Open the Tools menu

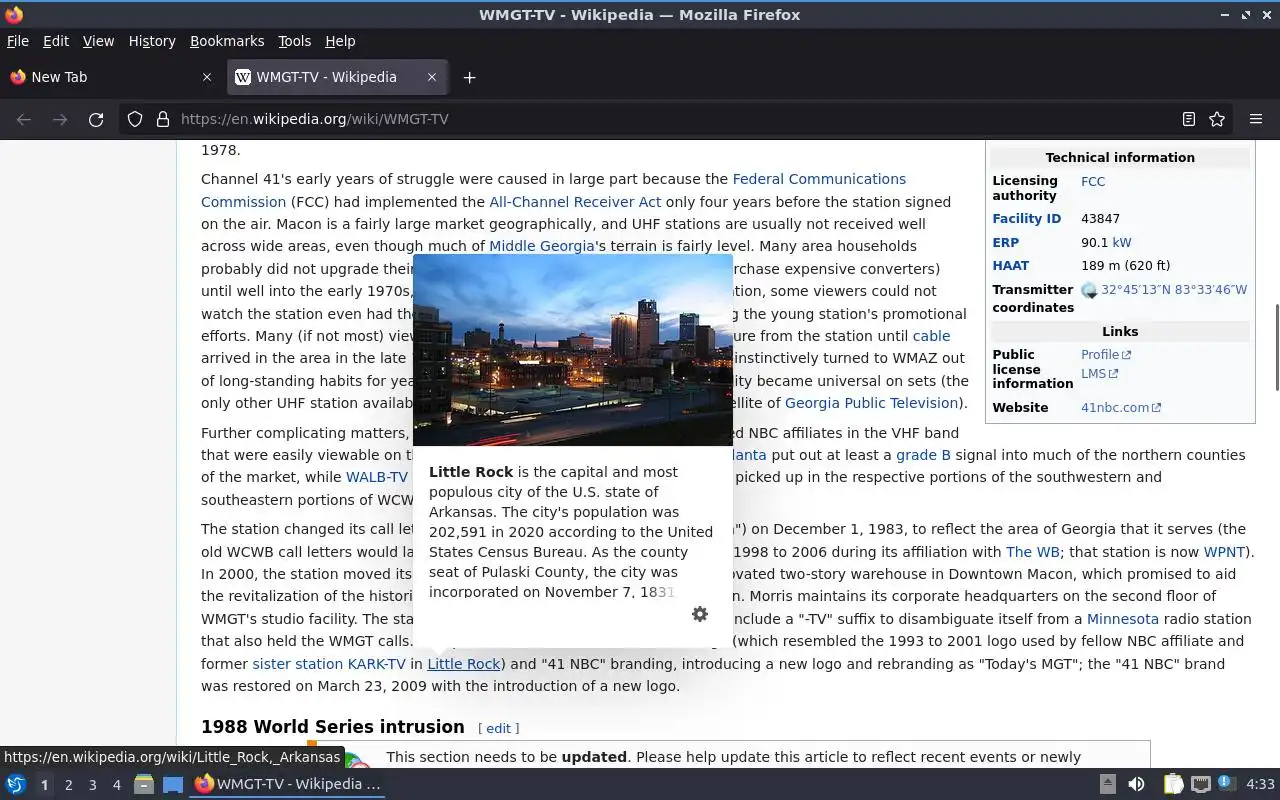(294, 41)
